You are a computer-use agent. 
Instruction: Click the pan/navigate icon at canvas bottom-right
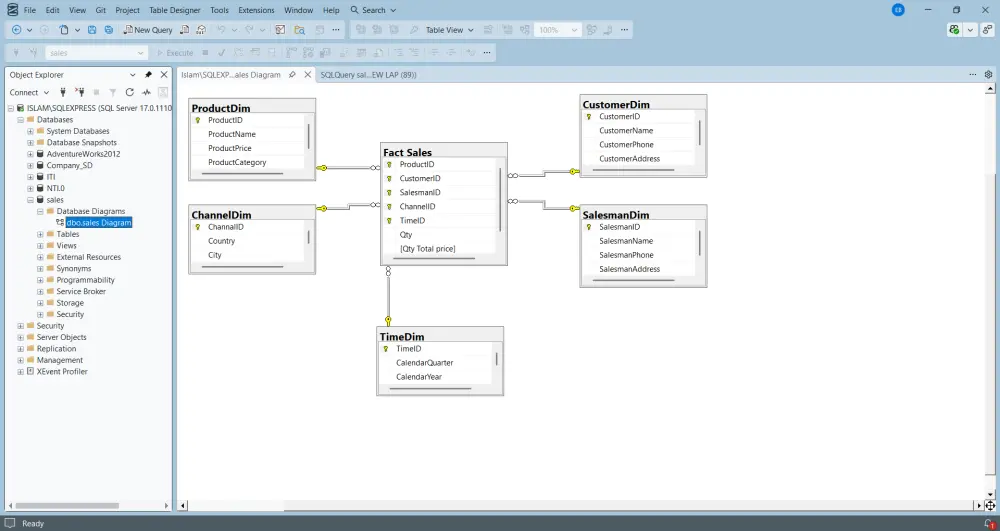(x=990, y=506)
